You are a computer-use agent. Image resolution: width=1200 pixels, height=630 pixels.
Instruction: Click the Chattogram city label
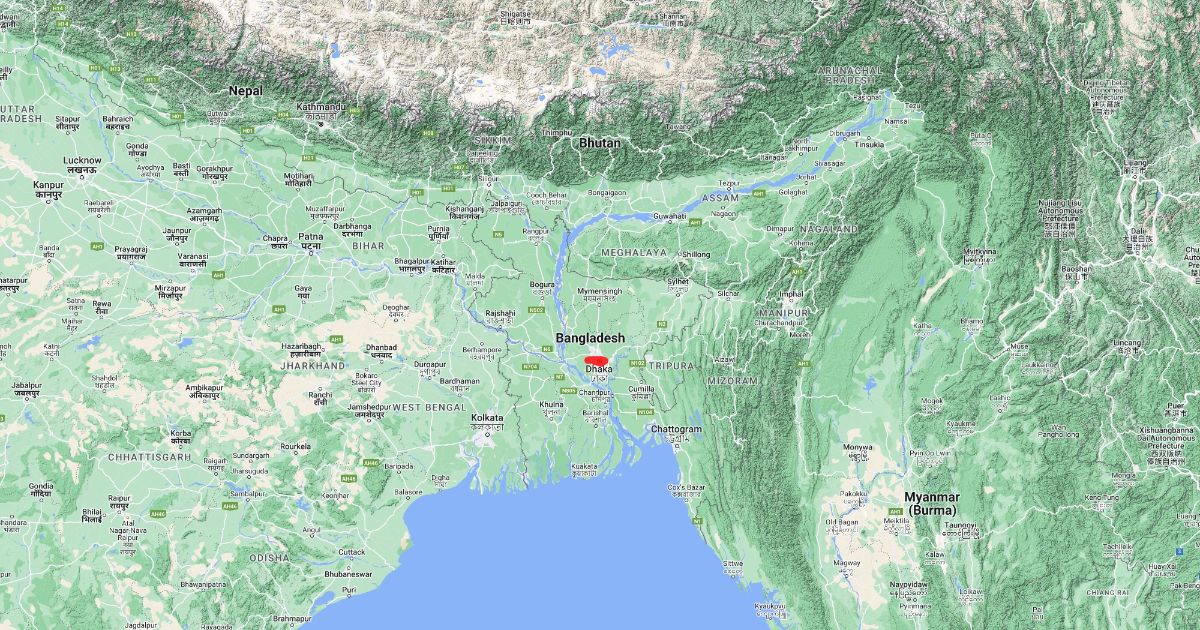[x=676, y=429]
